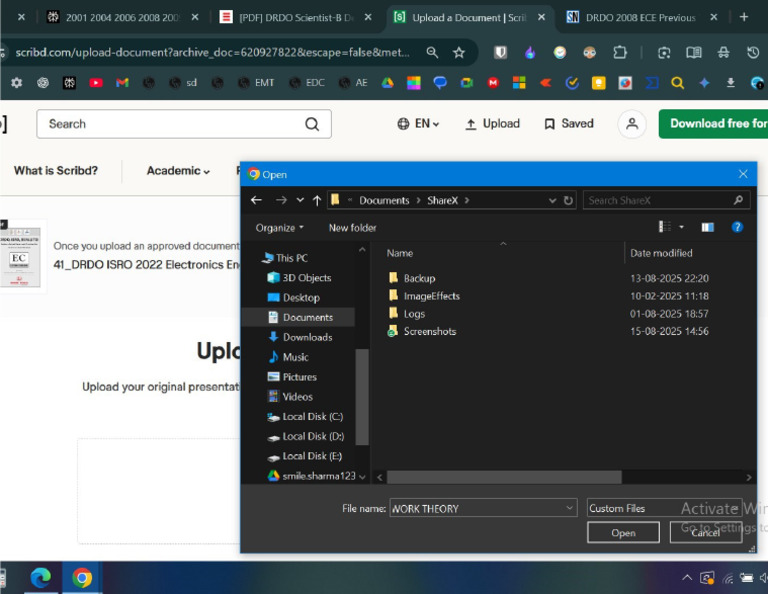Expand the EN language dropdown

point(418,124)
